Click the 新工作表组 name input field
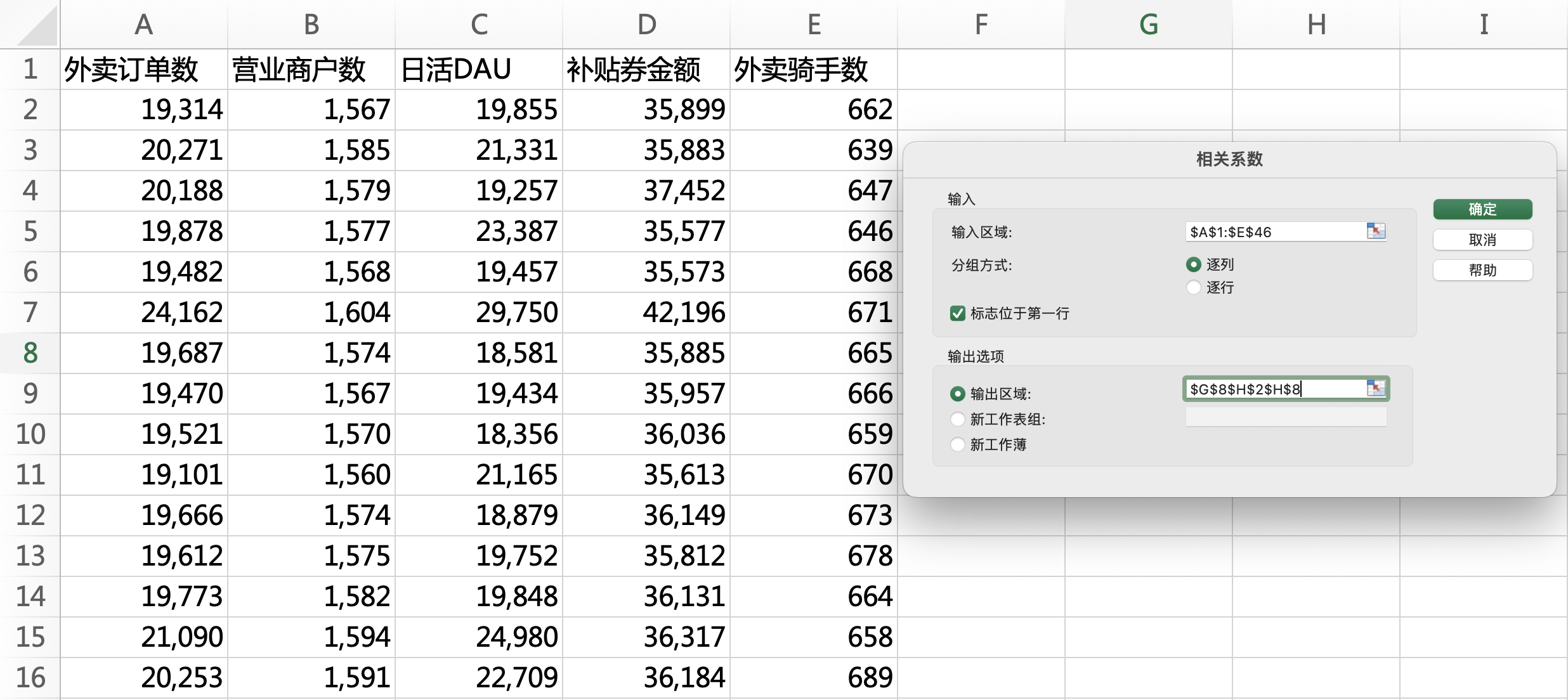 [x=1286, y=417]
